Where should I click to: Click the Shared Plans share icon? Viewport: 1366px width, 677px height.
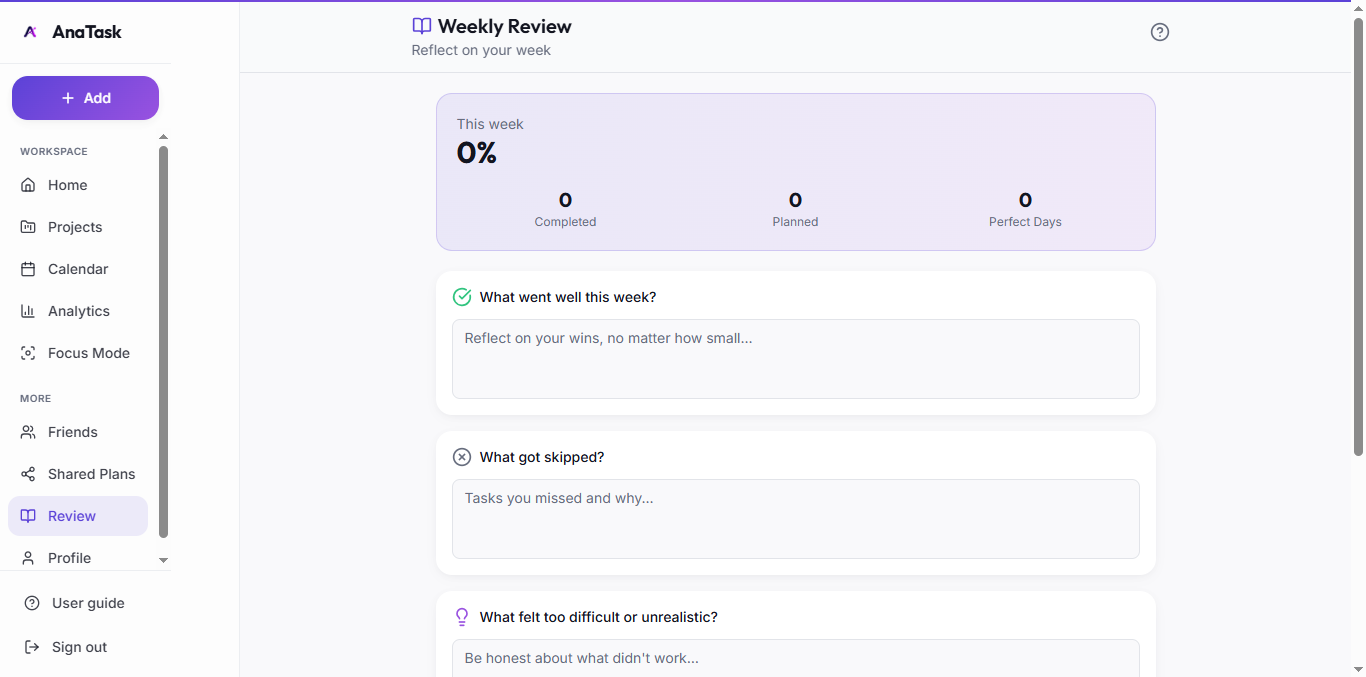tap(28, 474)
